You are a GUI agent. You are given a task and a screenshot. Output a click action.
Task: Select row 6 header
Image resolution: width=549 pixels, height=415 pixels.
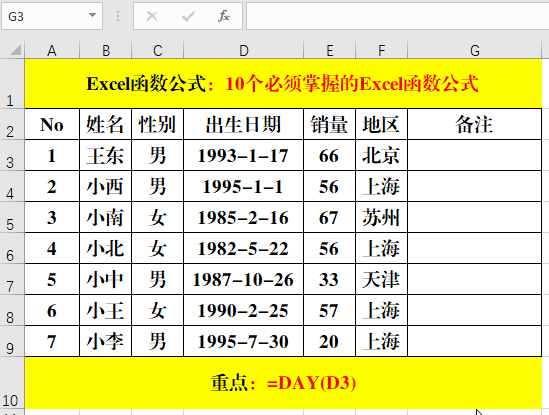12,248
